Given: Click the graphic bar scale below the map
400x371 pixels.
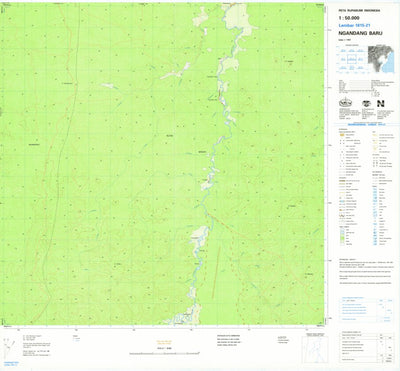Looking at the screenshot, I should click(x=165, y=352).
